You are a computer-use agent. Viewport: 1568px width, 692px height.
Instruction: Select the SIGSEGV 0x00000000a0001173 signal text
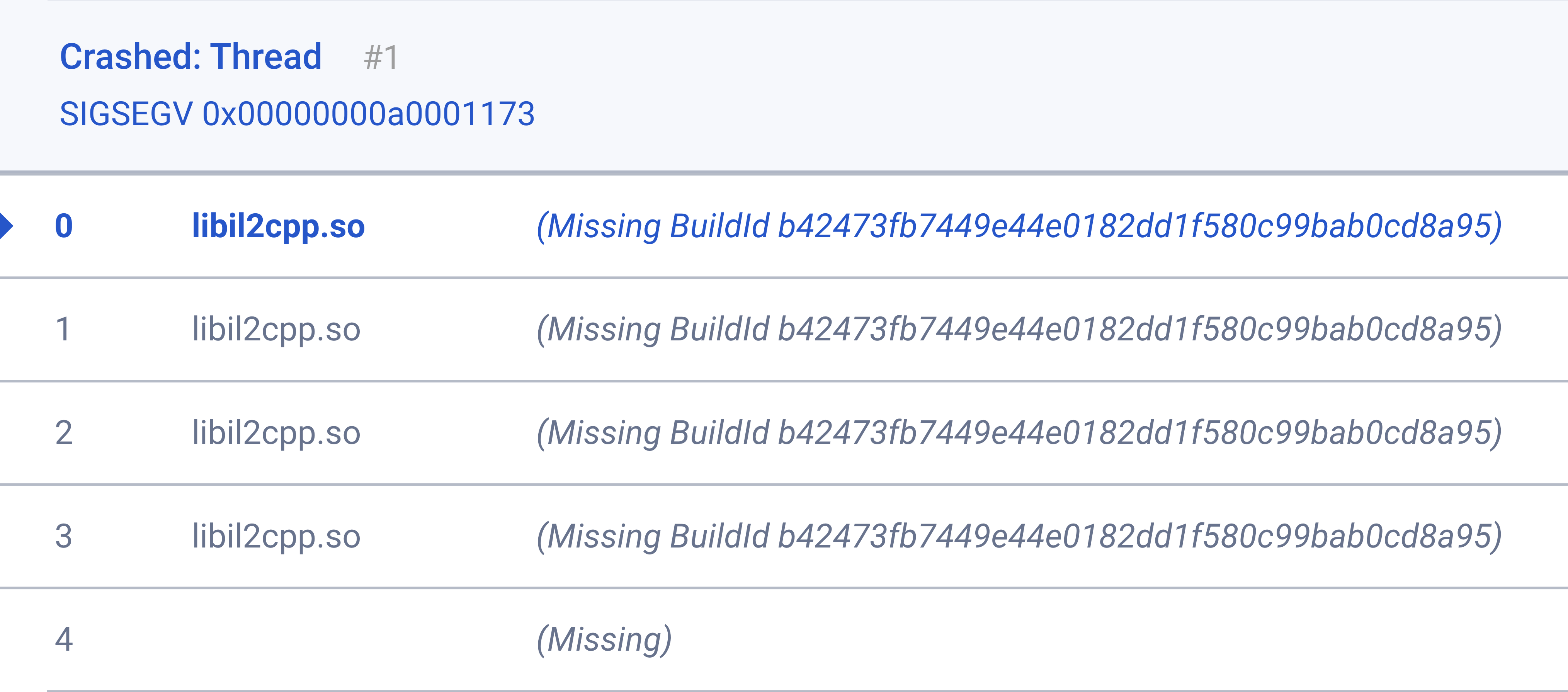(297, 114)
